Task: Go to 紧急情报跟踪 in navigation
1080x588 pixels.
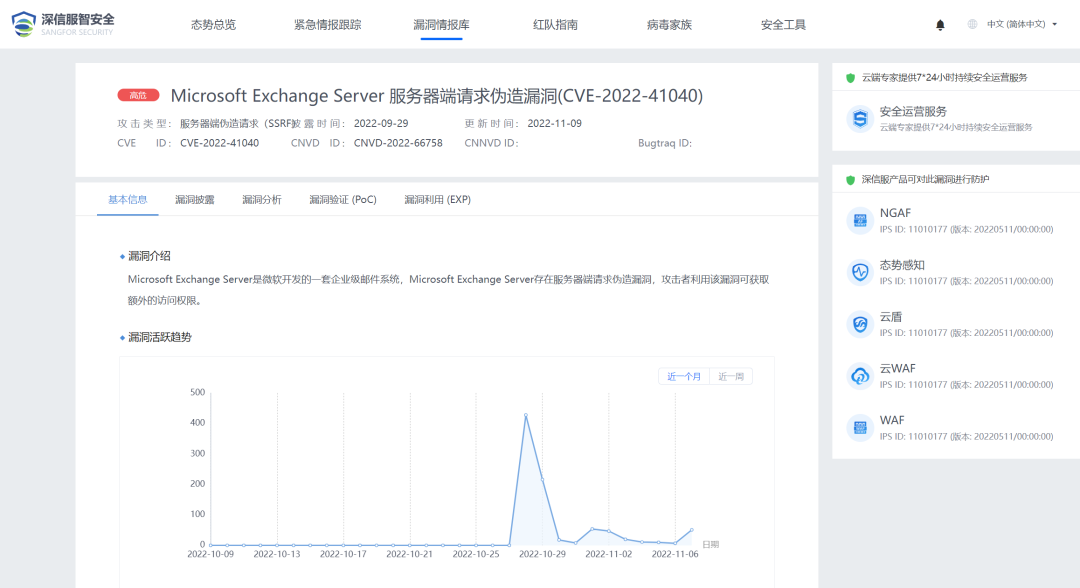Action: click(x=327, y=25)
